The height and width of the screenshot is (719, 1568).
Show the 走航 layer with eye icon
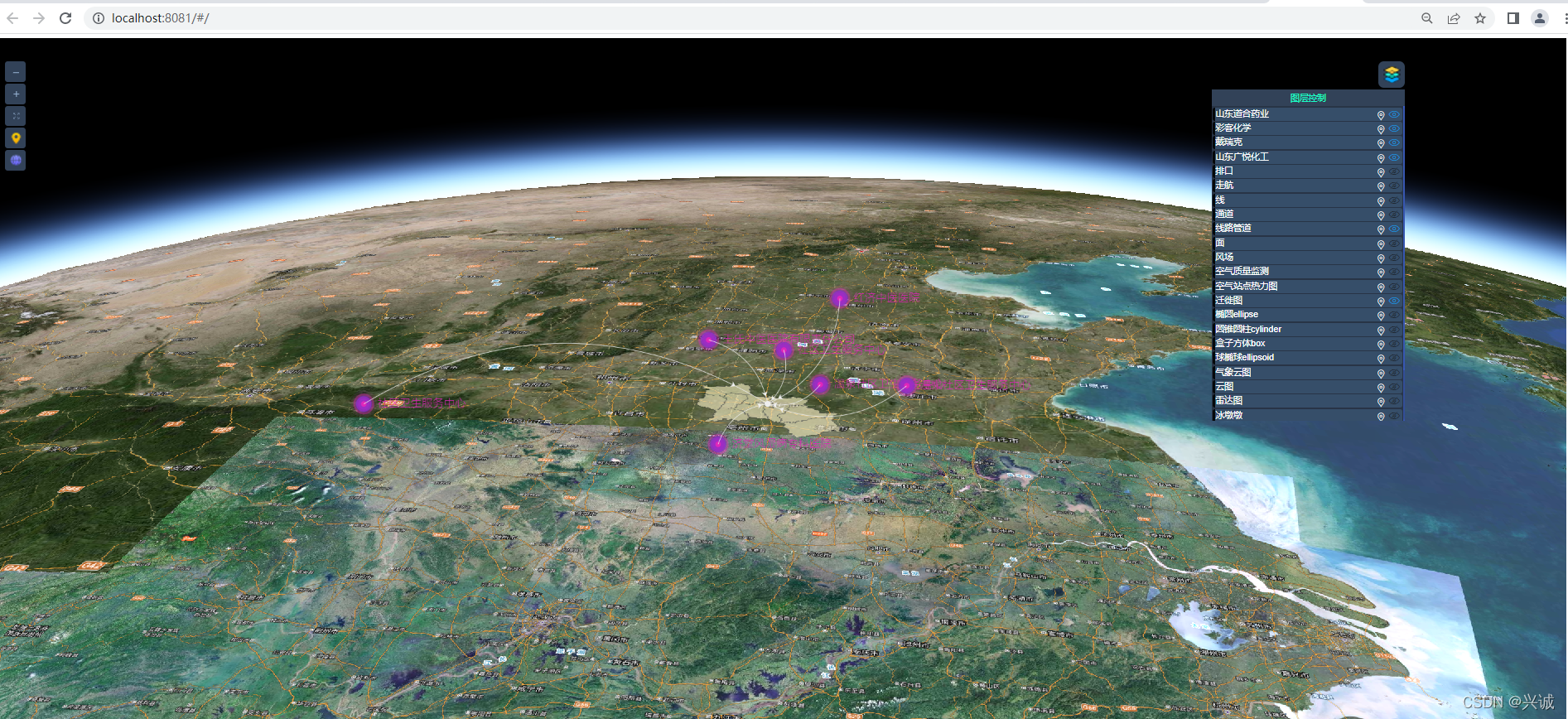click(x=1395, y=186)
